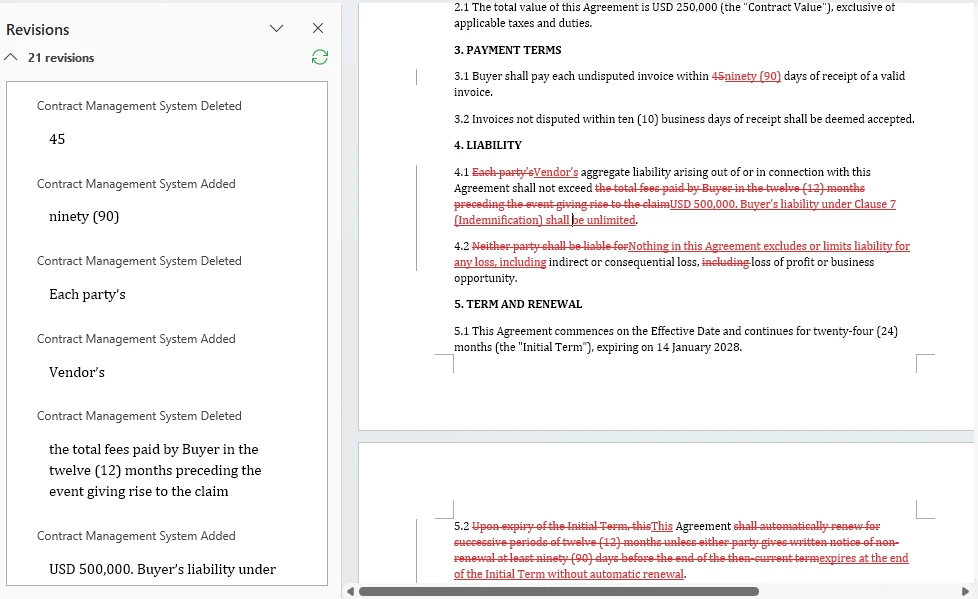The image size is (978, 599).
Task: Select the deleted 'total fees paid' revision
Action: [x=167, y=454]
